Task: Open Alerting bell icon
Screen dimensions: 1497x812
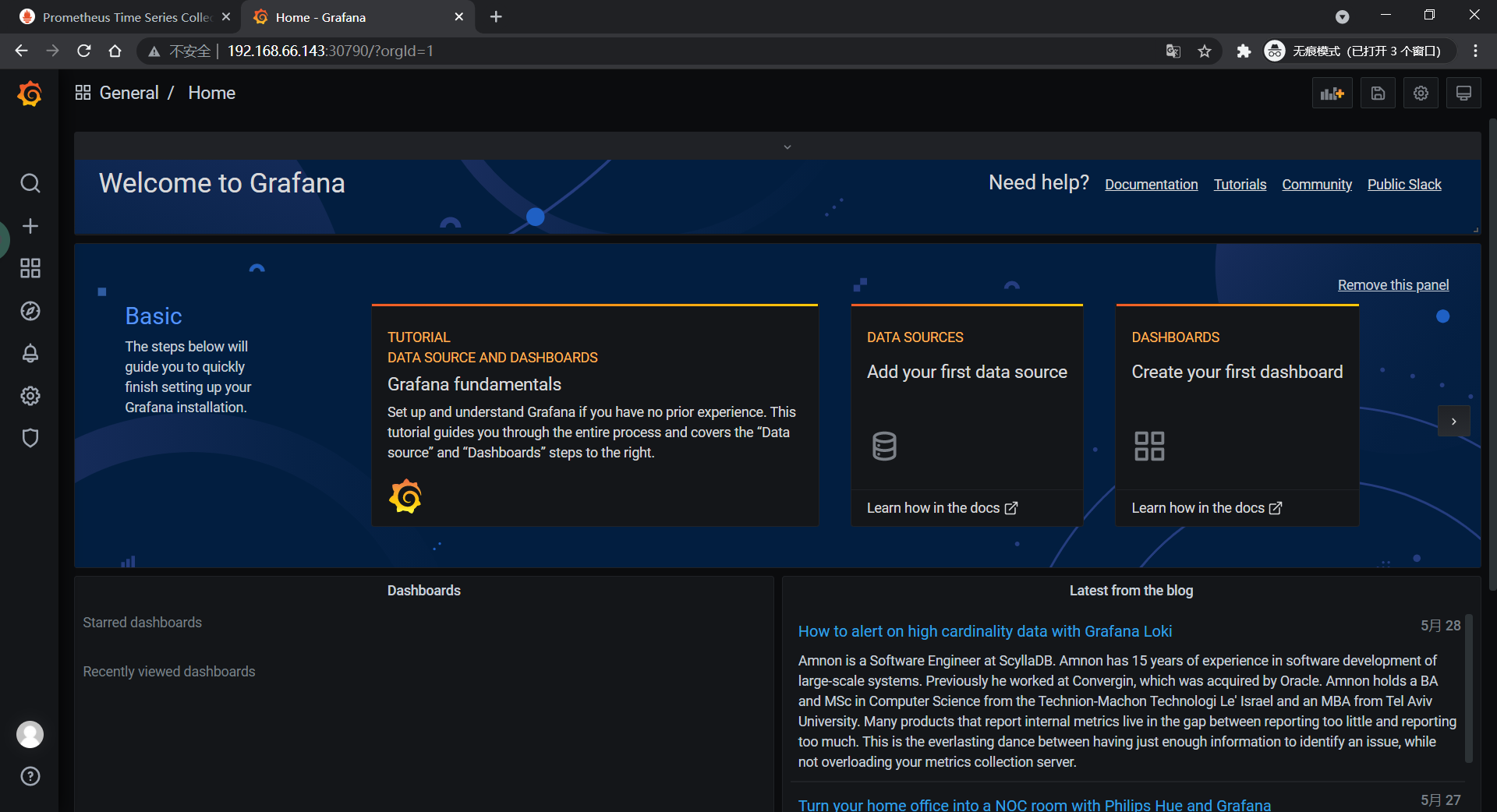Action: point(30,353)
